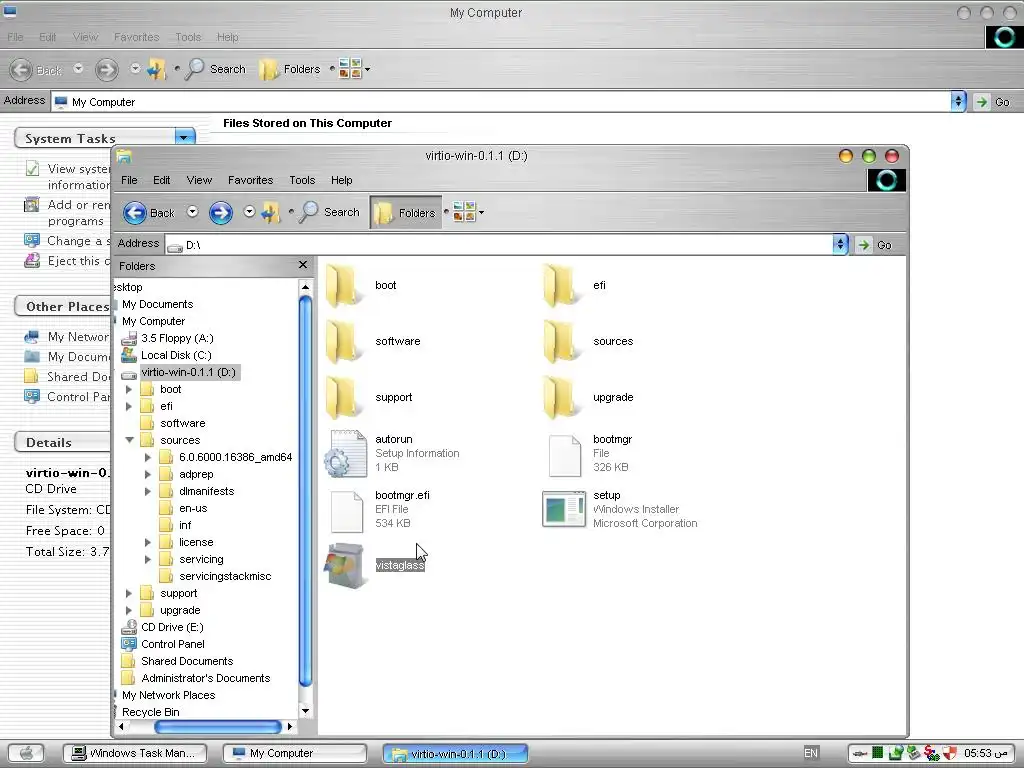Open Control Panel in folder tree
Image resolution: width=1024 pixels, height=768 pixels.
172,644
